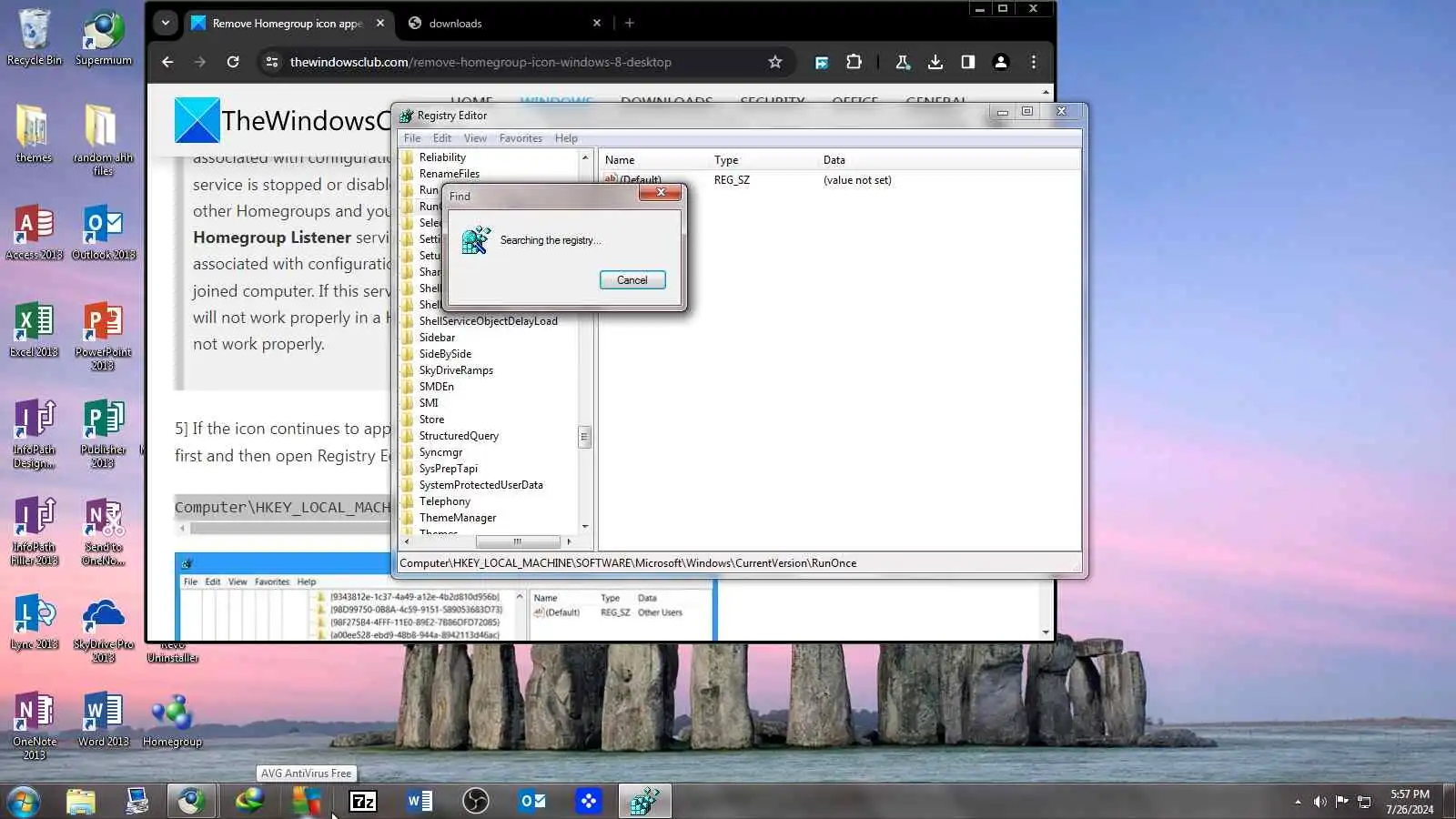Open a new browser tab
Viewport: 1456px width, 819px height.
tap(629, 24)
